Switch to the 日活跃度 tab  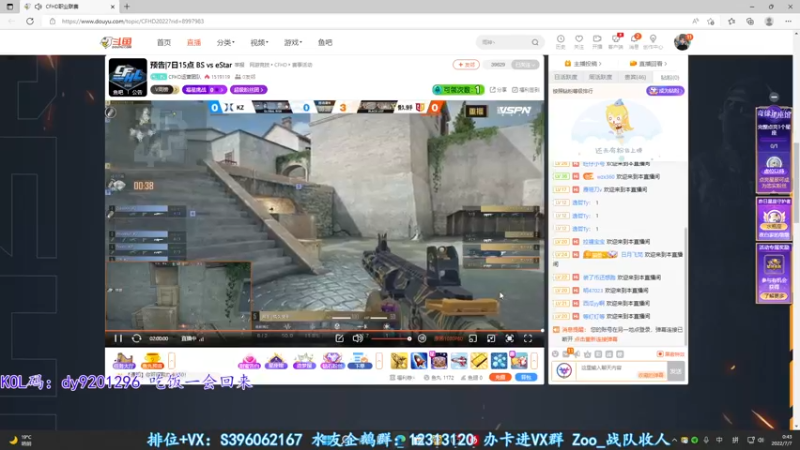pos(566,77)
